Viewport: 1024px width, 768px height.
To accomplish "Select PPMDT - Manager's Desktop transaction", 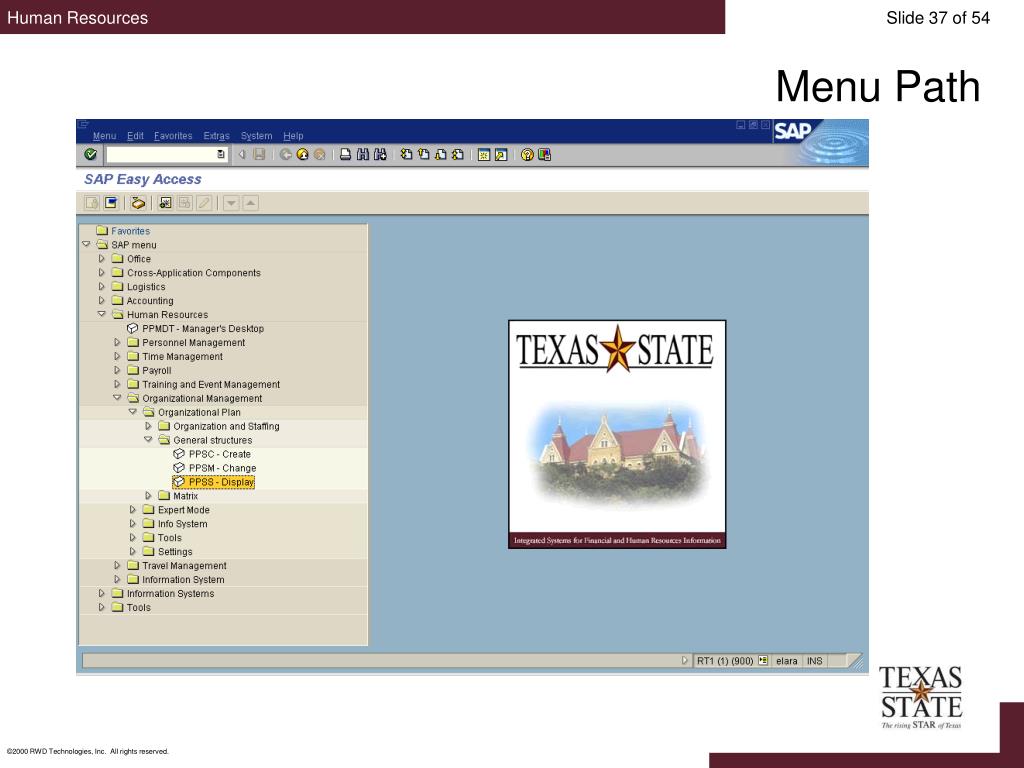I will coord(195,328).
